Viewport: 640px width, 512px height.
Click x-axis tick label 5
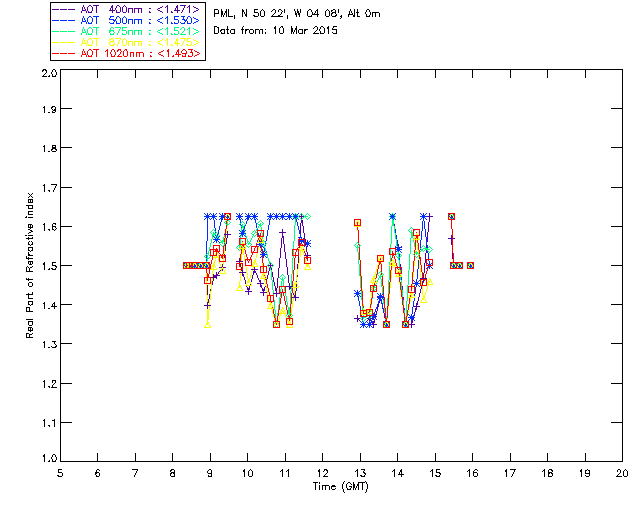[x=60, y=473]
